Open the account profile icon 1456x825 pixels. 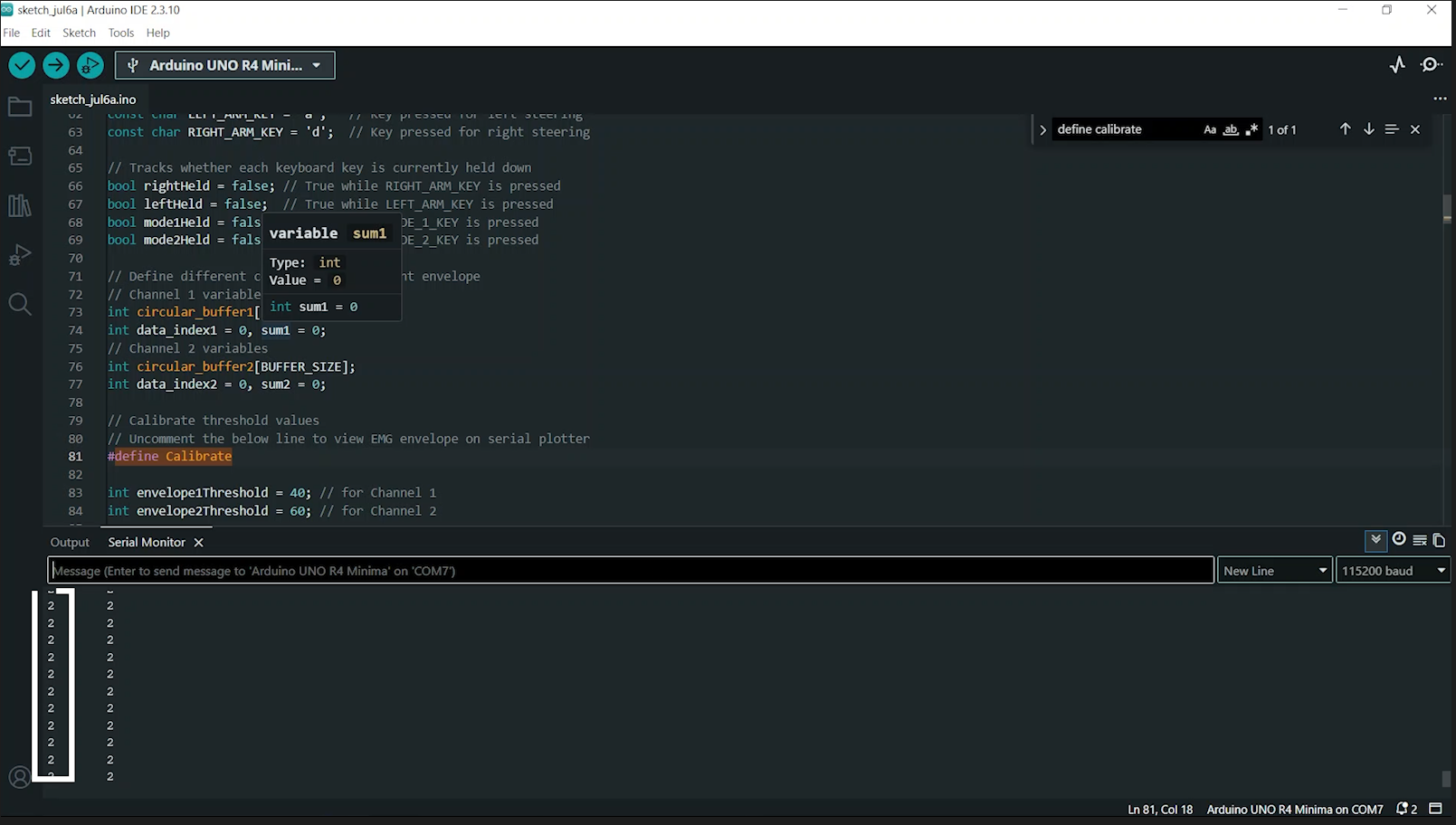[19, 777]
